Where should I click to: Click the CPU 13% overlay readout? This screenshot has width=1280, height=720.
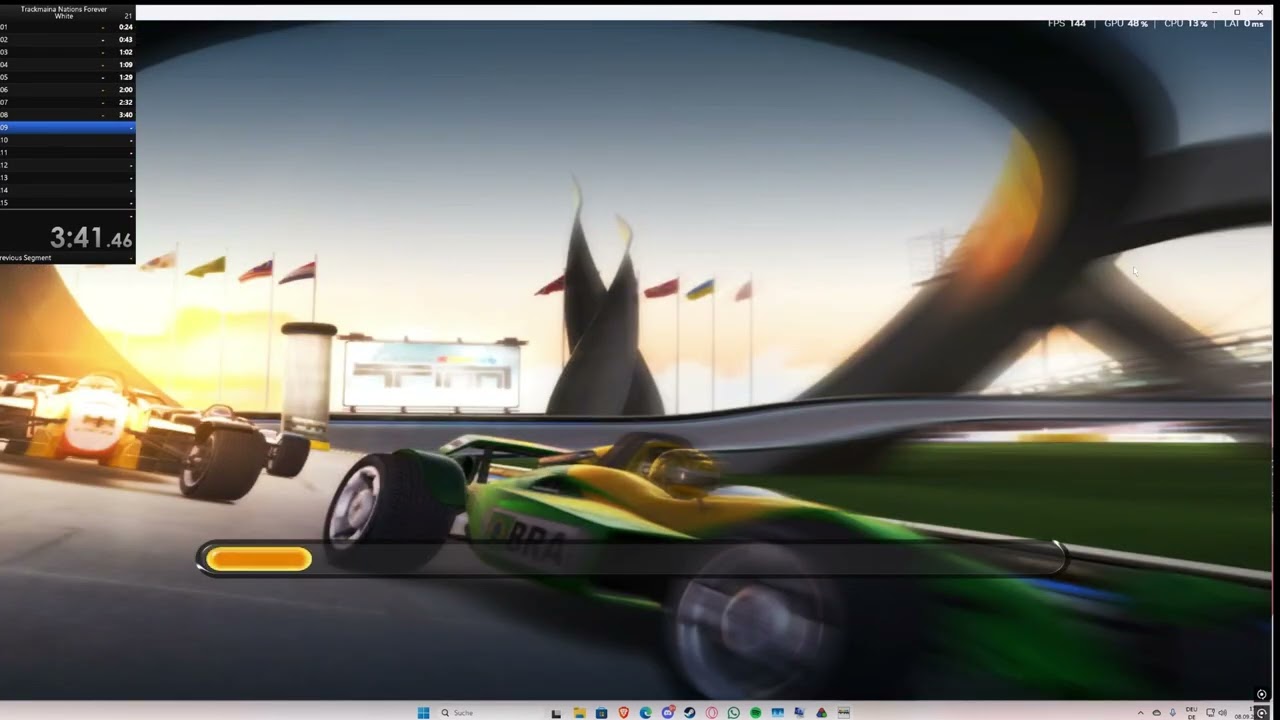pos(1186,23)
